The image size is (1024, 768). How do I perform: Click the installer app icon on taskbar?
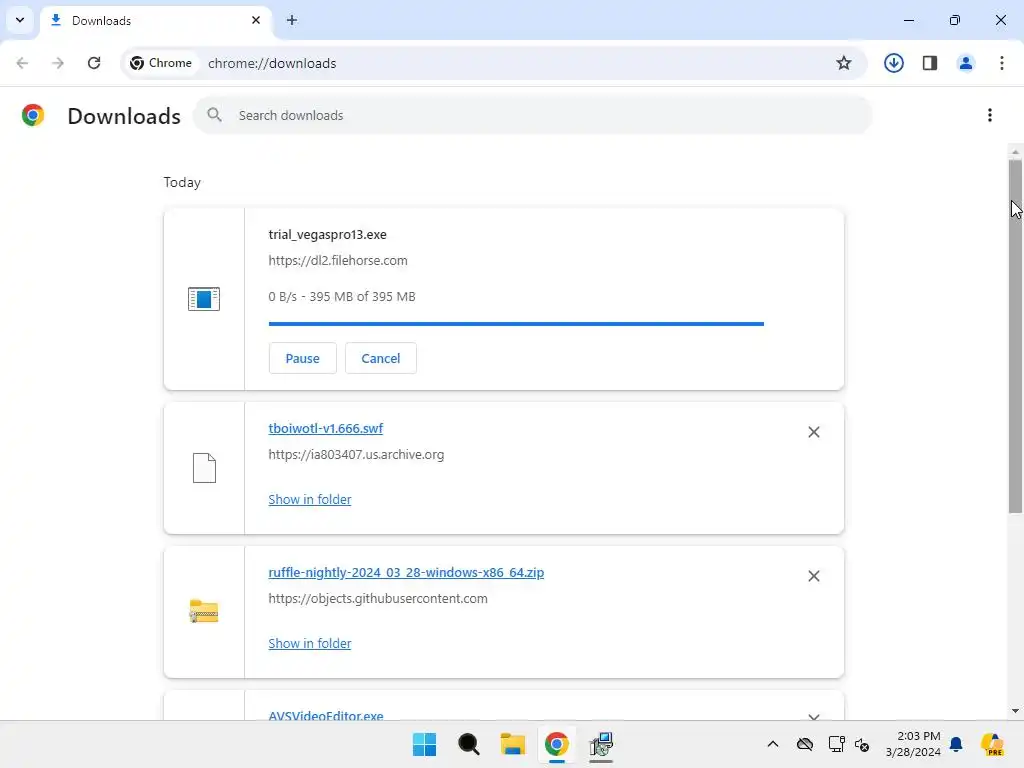tap(601, 744)
